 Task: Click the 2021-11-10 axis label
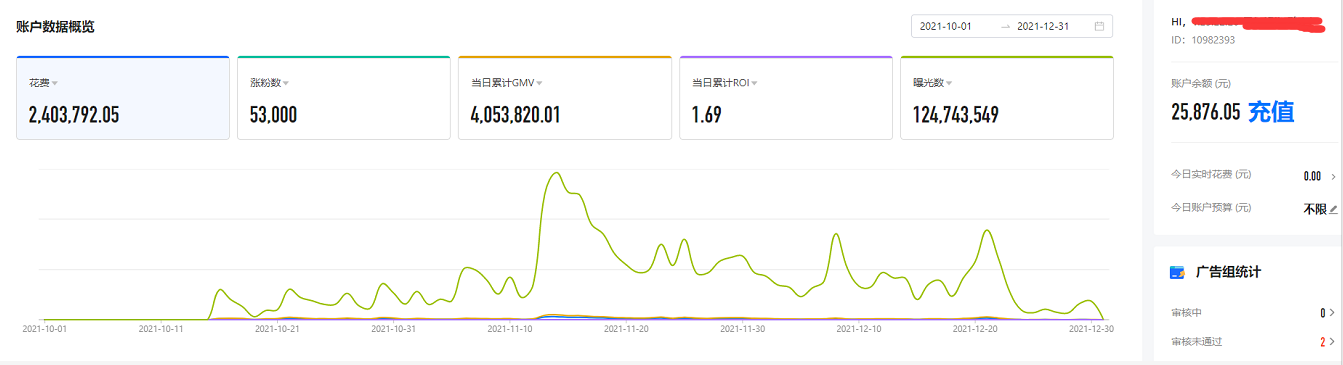click(511, 328)
